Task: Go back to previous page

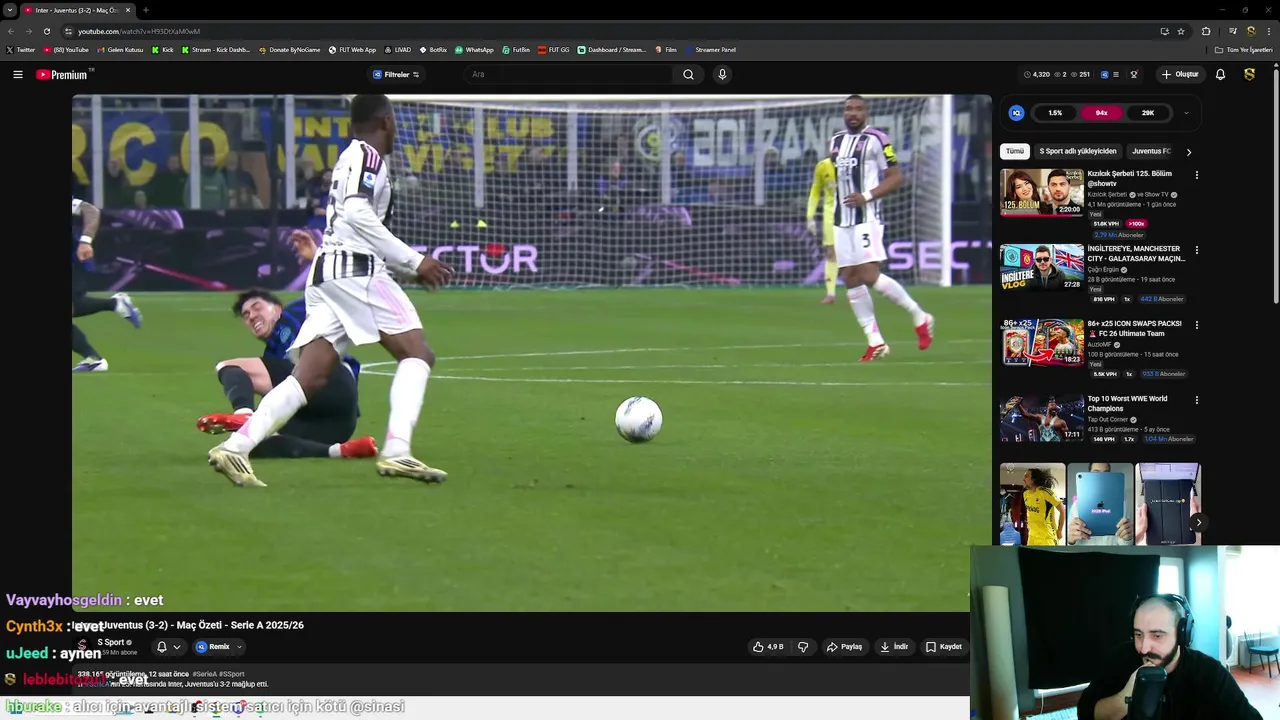Action: coord(11,31)
